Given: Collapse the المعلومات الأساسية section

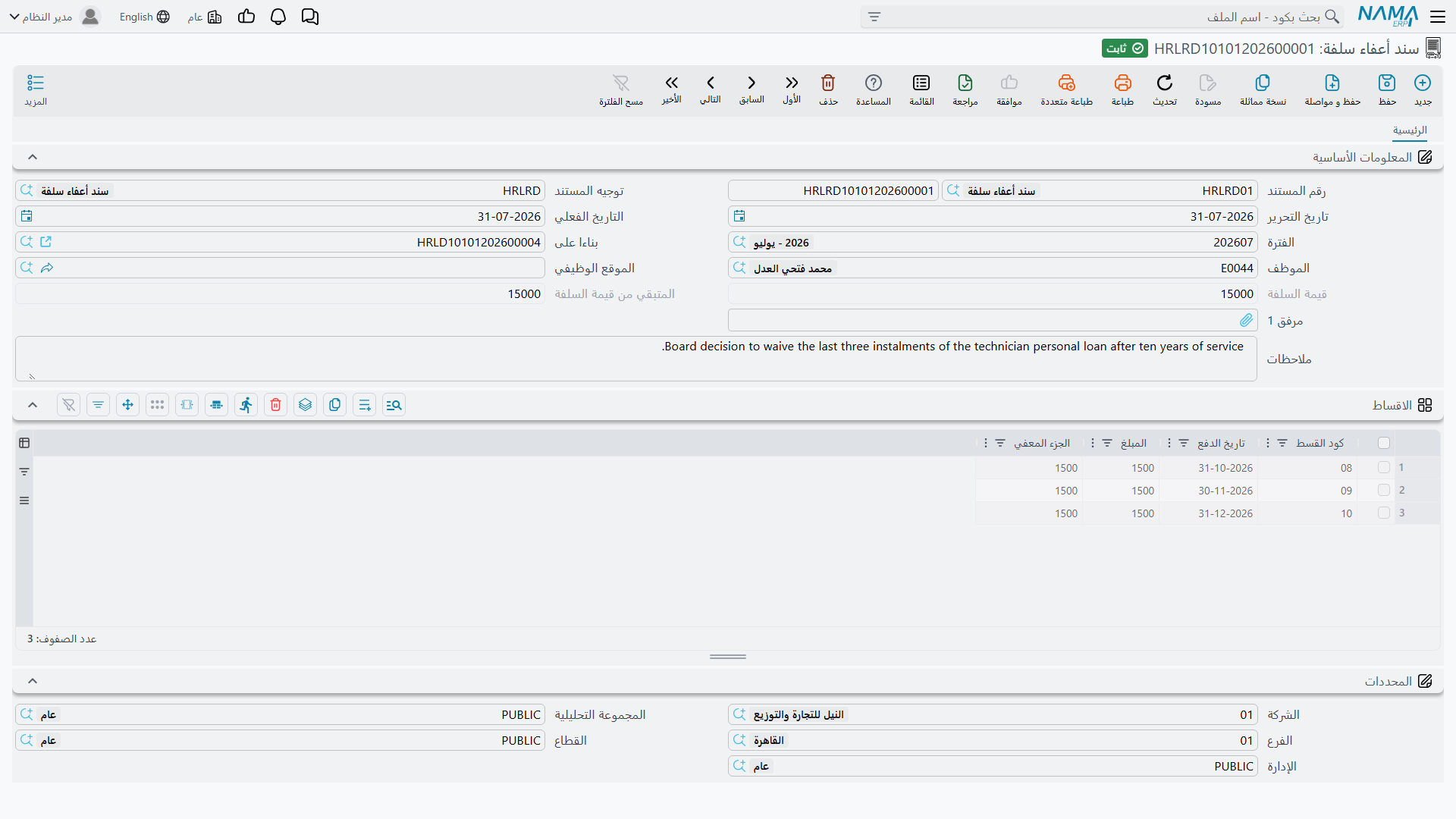Looking at the screenshot, I should (33, 157).
